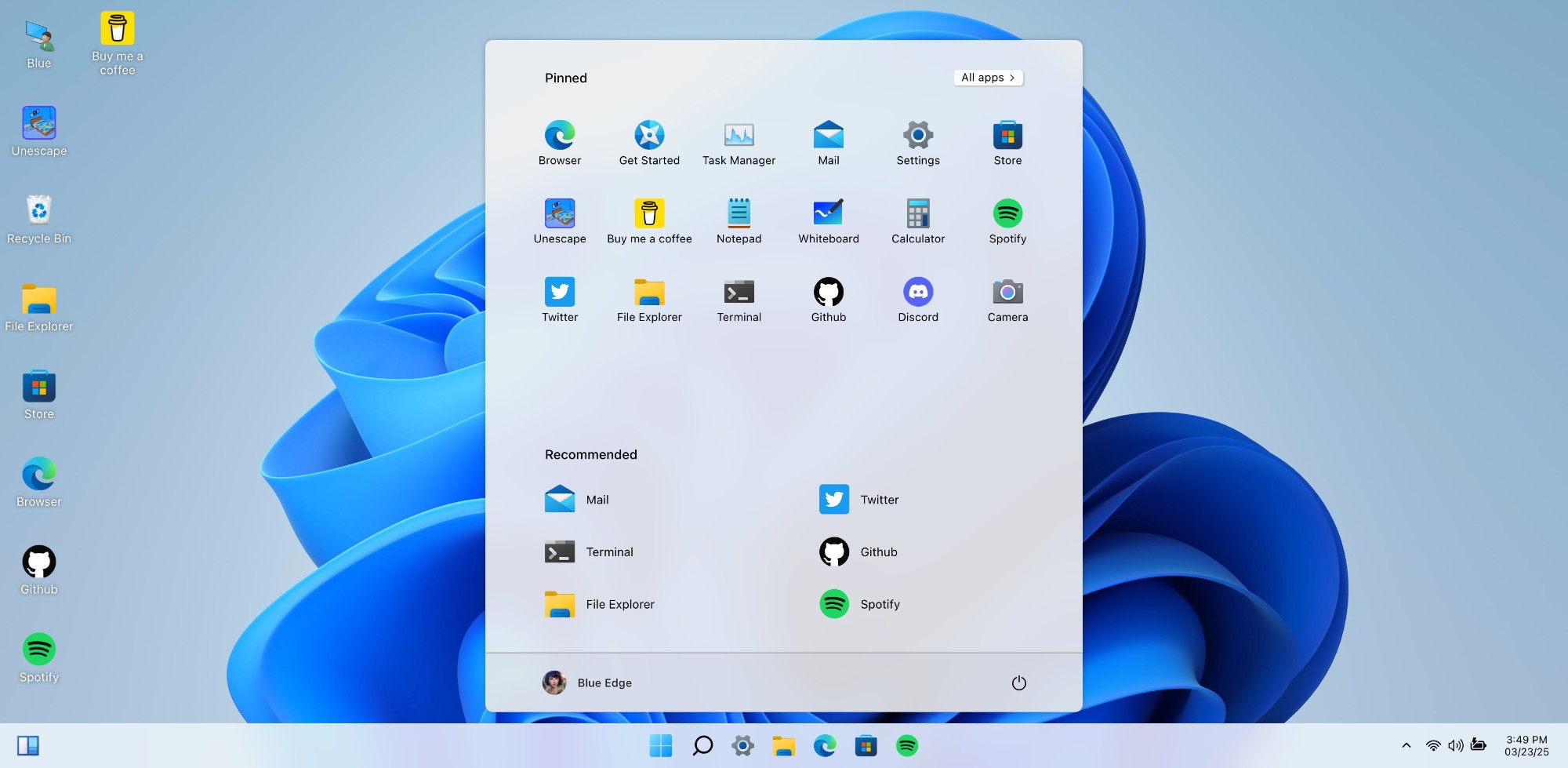Open recommended Terminal item

[x=590, y=552]
